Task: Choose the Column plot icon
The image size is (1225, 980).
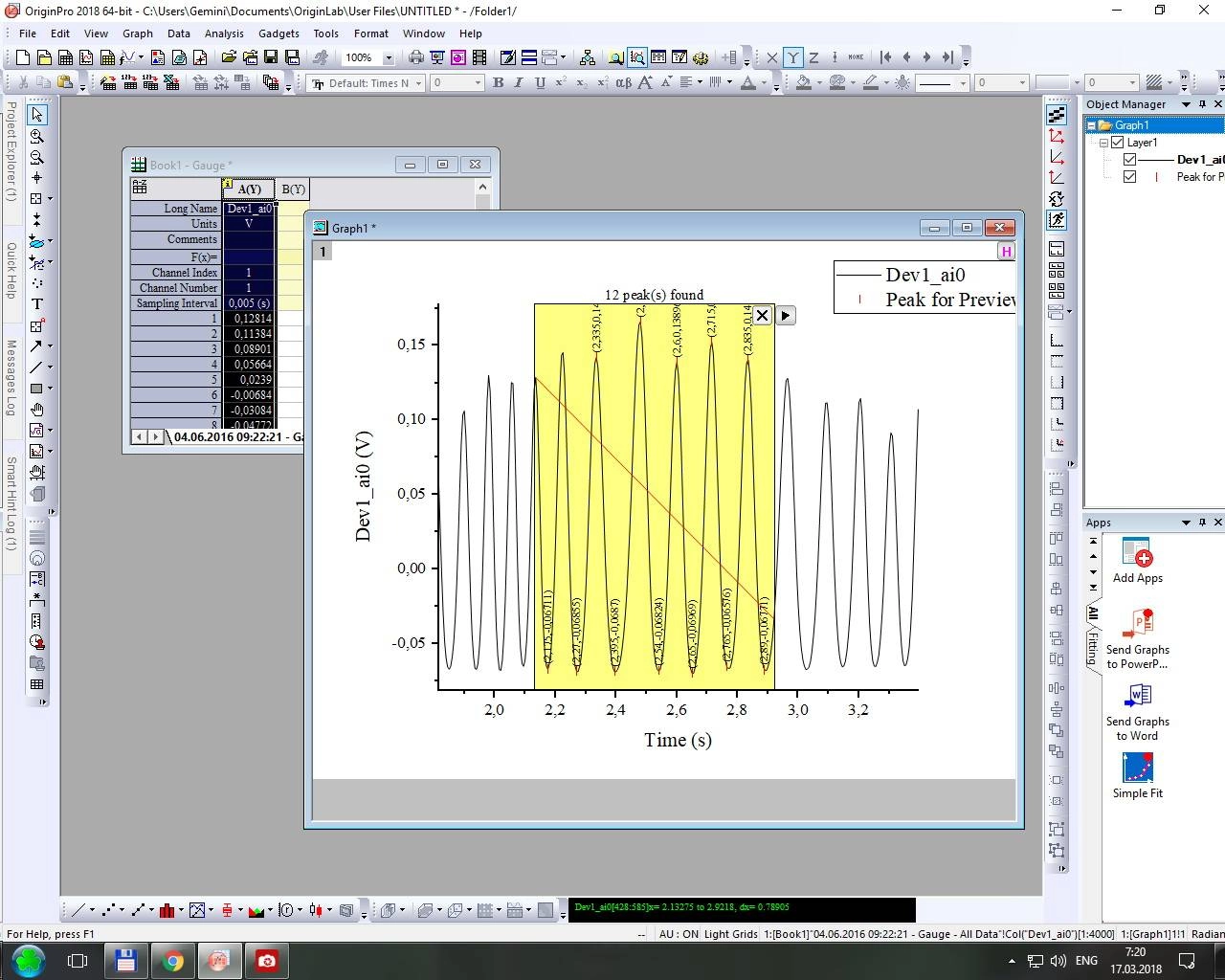Action: (x=167, y=910)
